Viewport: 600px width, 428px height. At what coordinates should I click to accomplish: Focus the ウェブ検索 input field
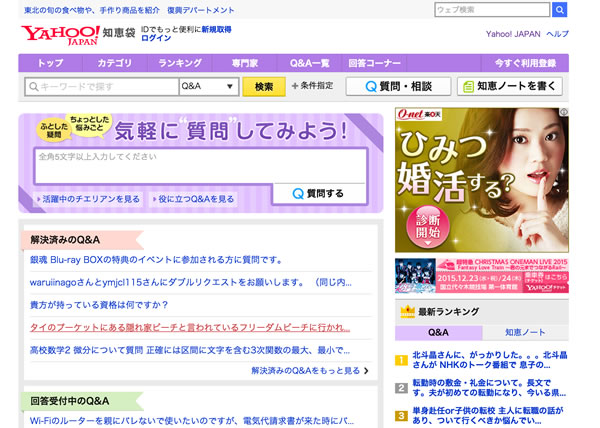click(x=492, y=10)
